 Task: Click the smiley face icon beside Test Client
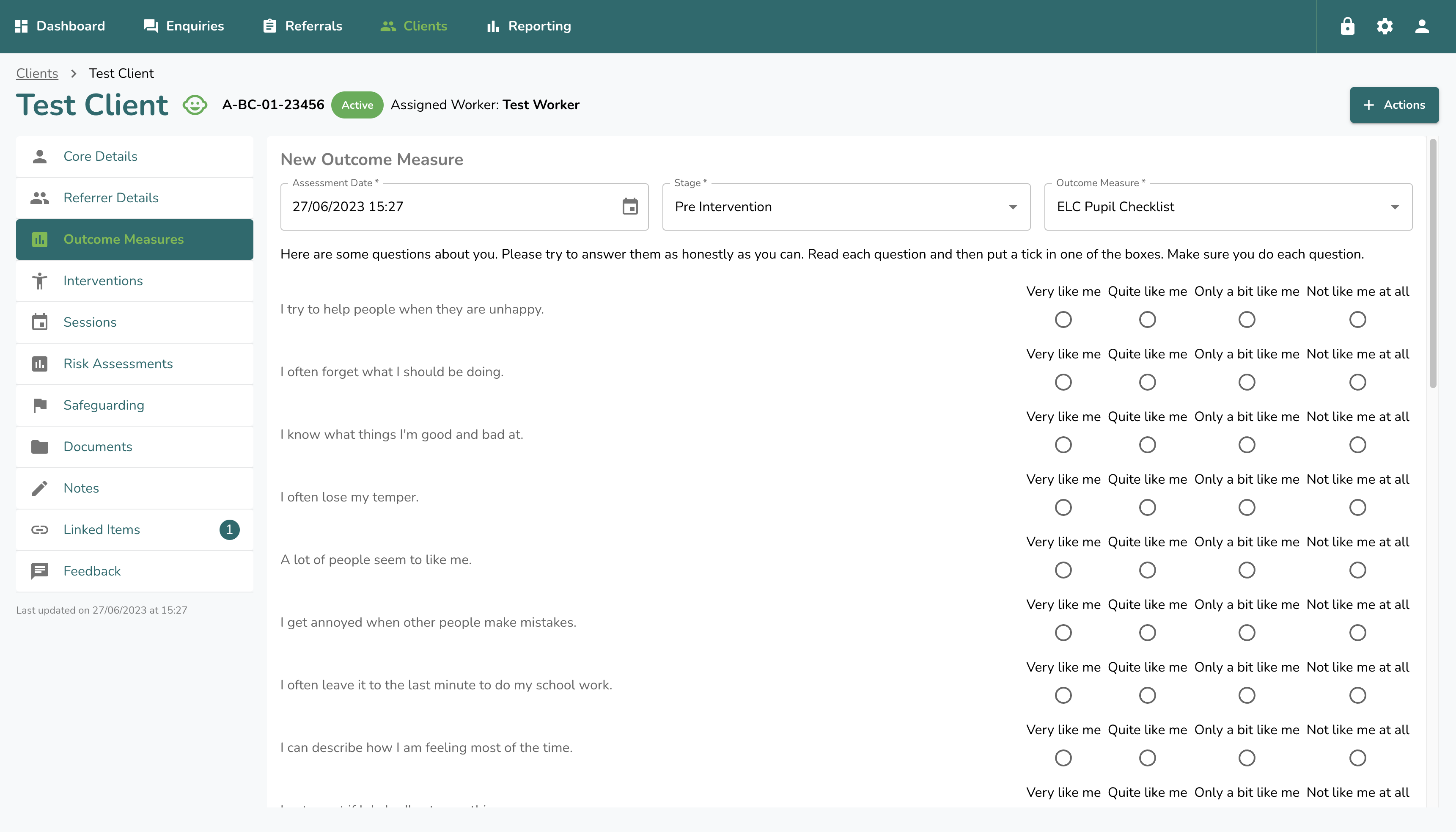(x=195, y=105)
